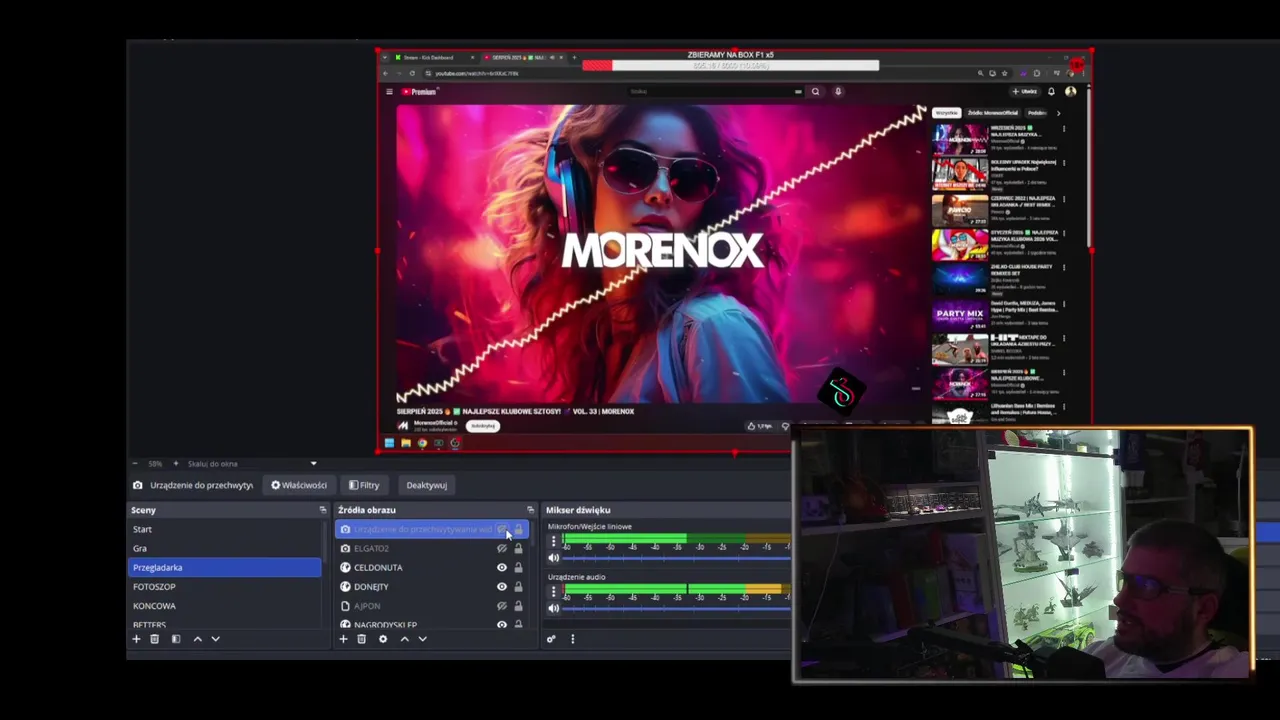
Task: Hide the CELDONUTA source
Action: (502, 567)
